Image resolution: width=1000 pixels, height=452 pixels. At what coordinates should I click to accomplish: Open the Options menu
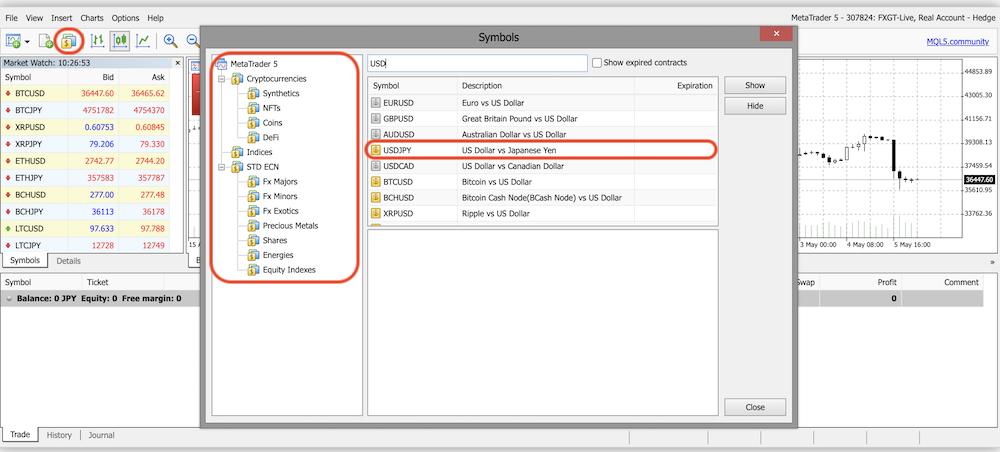point(126,18)
